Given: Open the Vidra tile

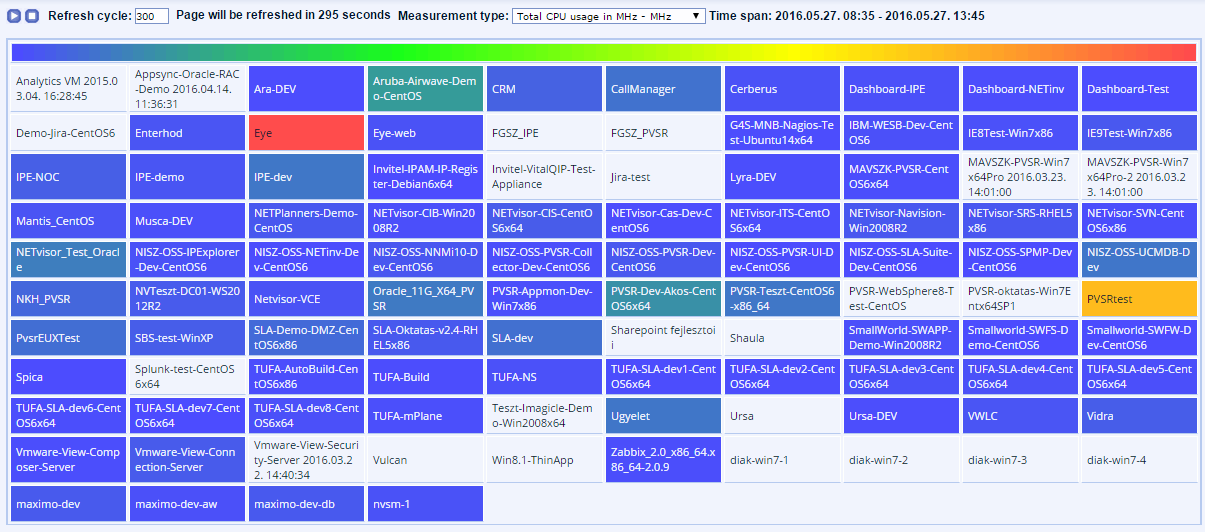Looking at the screenshot, I should click(1139, 416).
